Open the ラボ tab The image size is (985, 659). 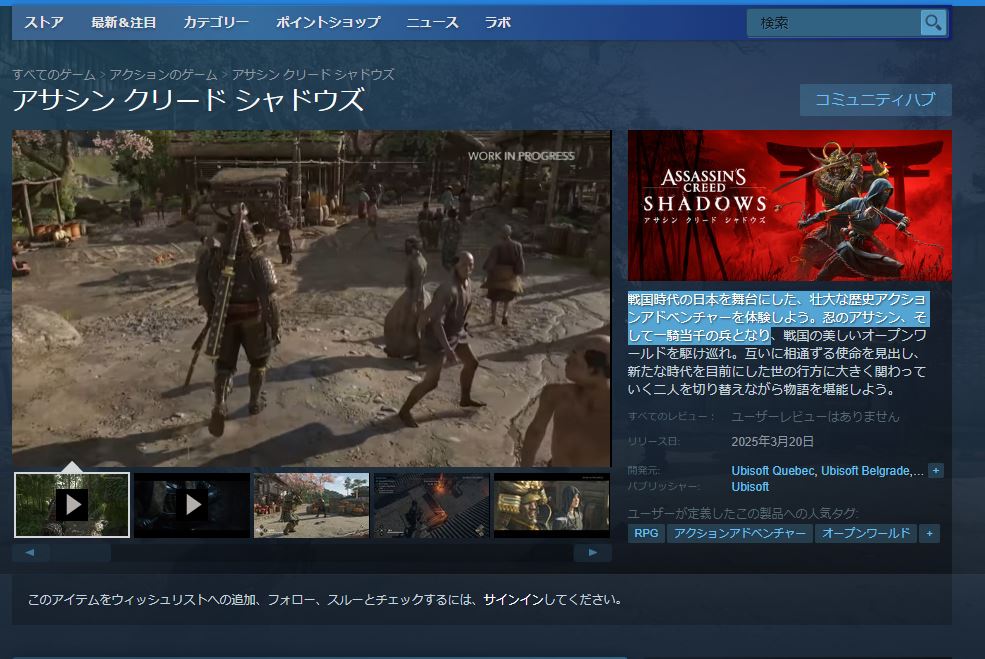click(498, 23)
